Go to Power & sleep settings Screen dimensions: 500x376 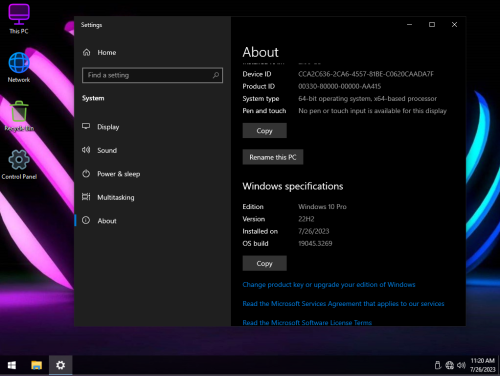(111, 174)
